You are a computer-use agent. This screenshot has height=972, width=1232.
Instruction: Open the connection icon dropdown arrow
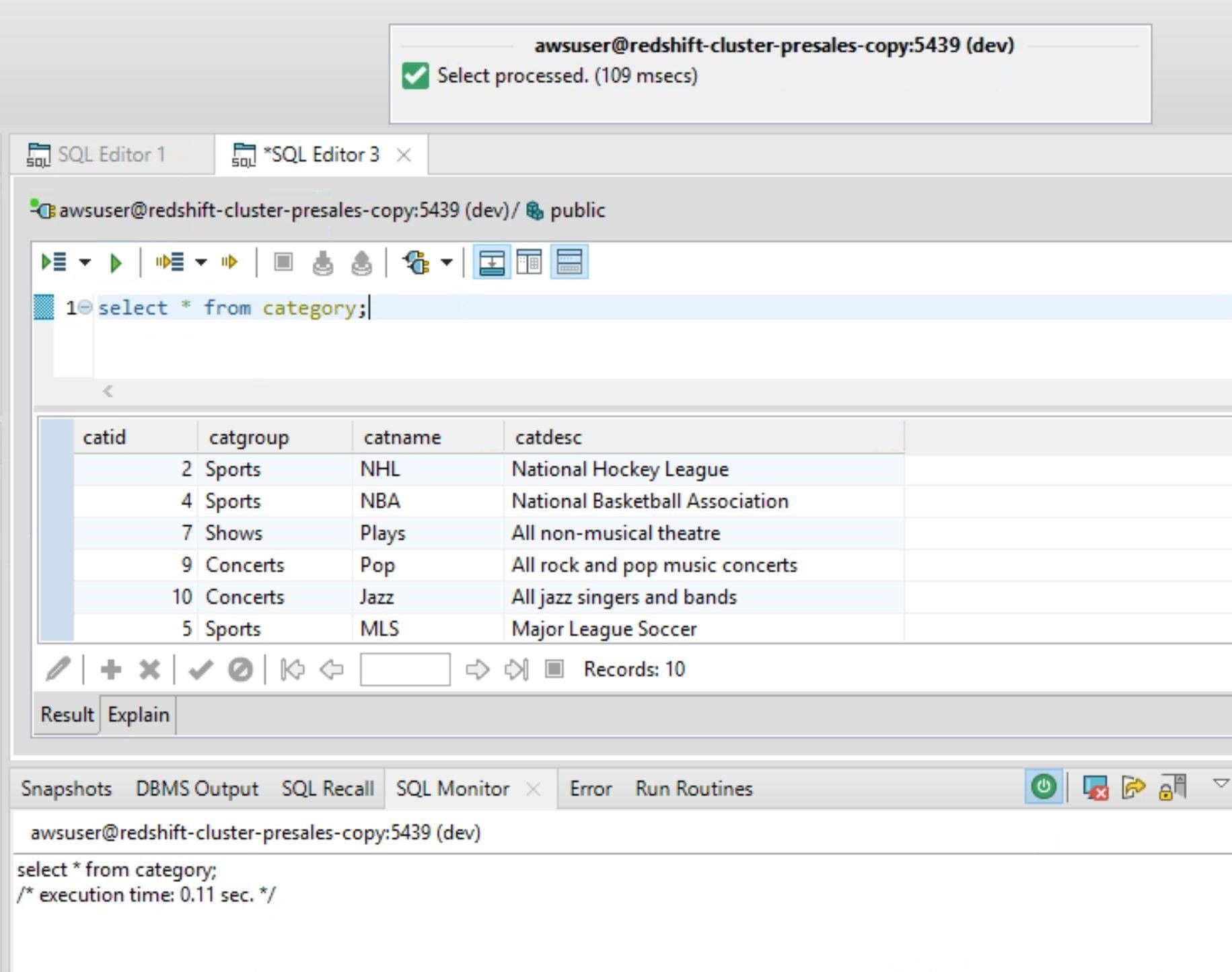447,262
